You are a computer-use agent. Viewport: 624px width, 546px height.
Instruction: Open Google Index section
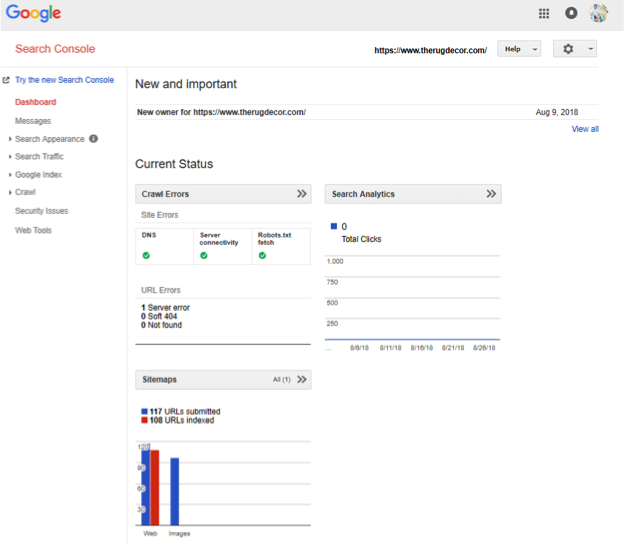point(38,175)
